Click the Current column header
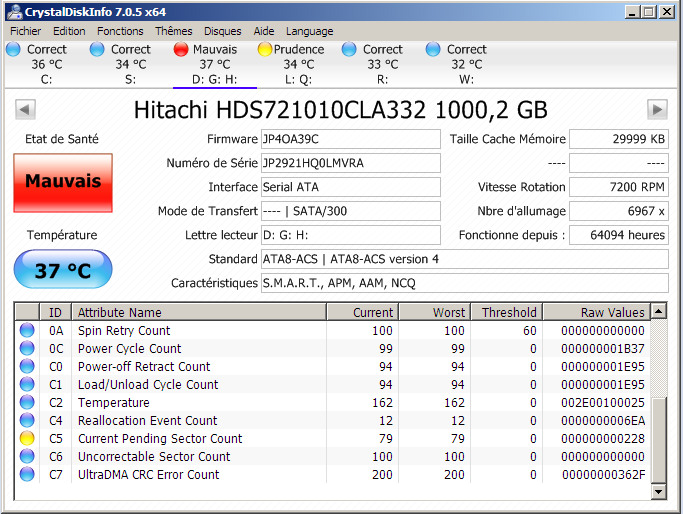Viewport: 683px width, 514px height. click(362, 312)
